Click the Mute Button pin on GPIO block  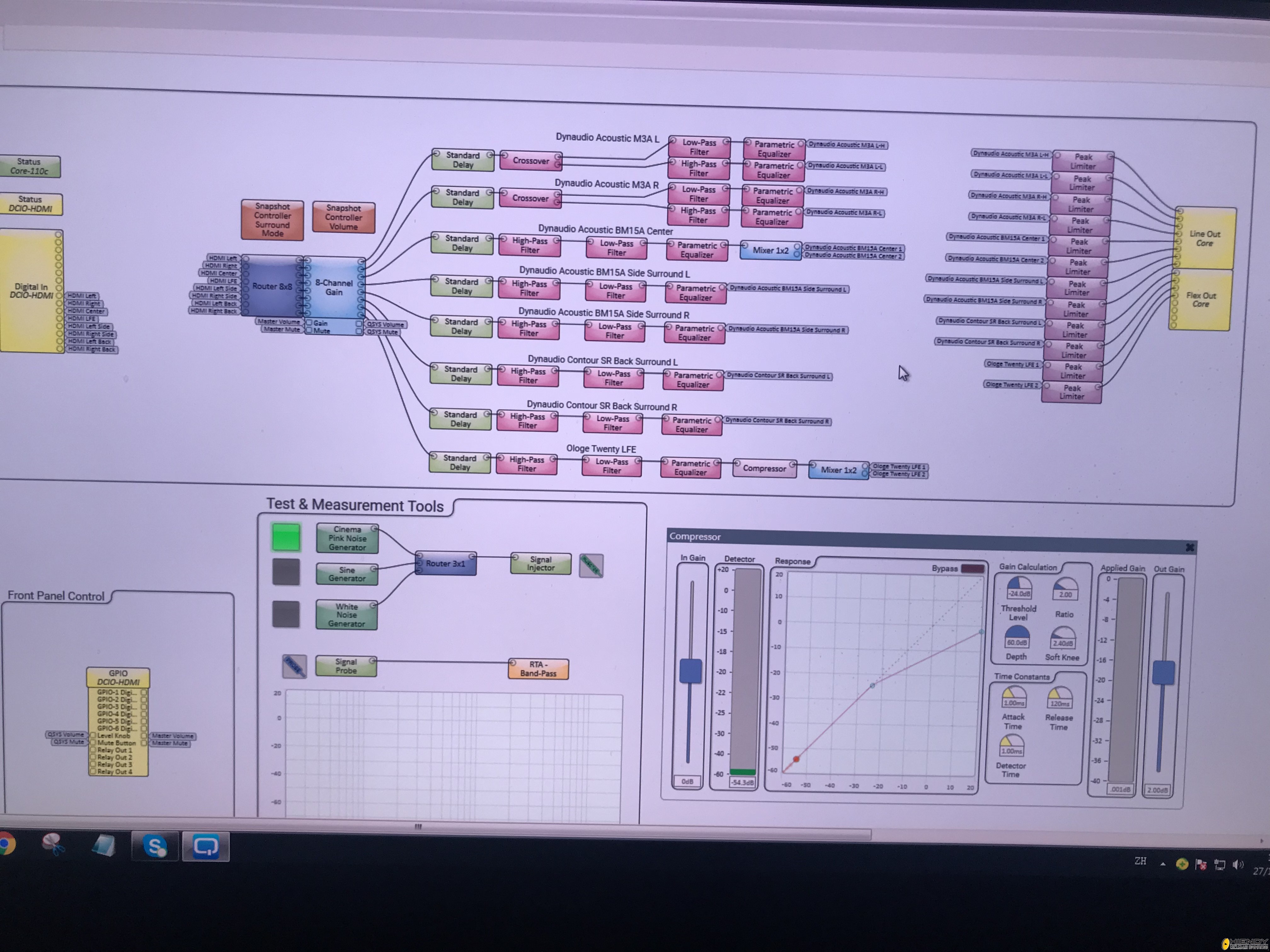[92, 743]
